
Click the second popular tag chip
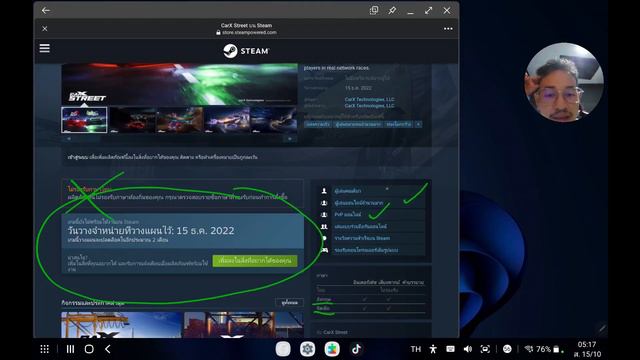[358, 124]
